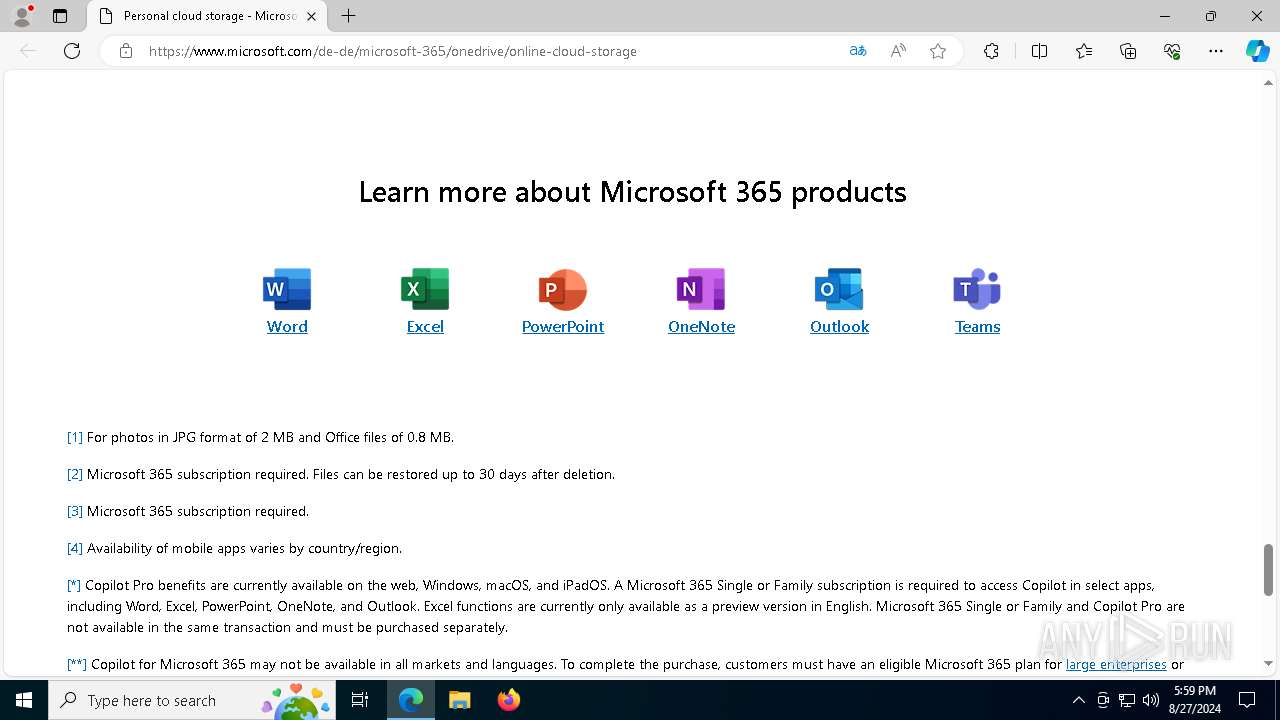Add this page to favorites

(938, 51)
